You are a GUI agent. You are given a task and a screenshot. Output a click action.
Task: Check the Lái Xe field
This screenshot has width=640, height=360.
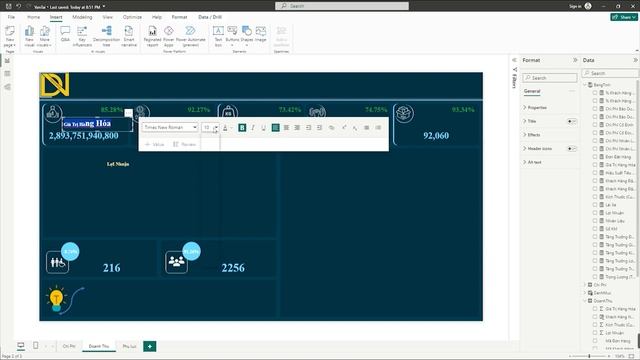click(x=595, y=205)
